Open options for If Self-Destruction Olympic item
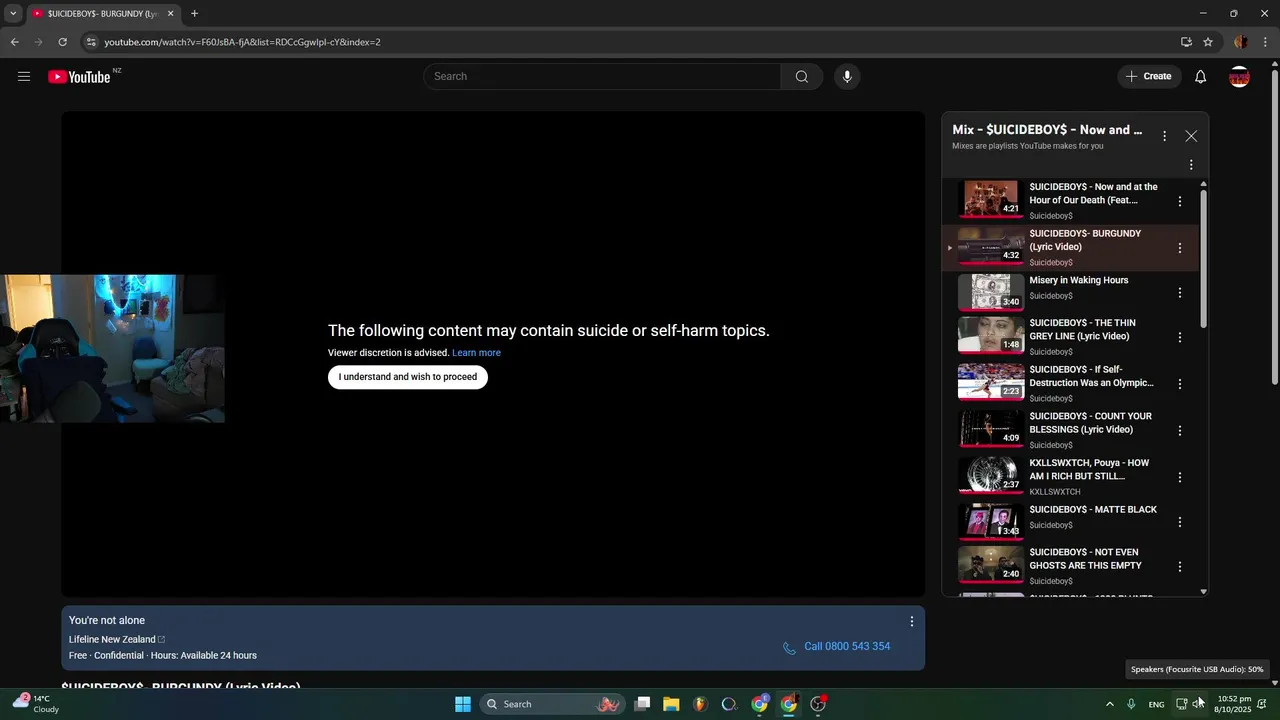The height and width of the screenshot is (720, 1280). click(x=1180, y=384)
